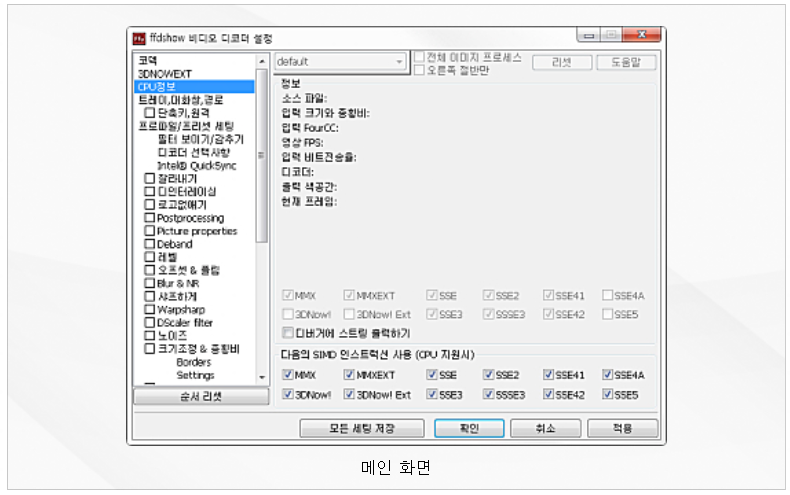
Task: Uncheck MMX in the SIMD 인스트럭션 사용 group
Action: (x=288, y=375)
